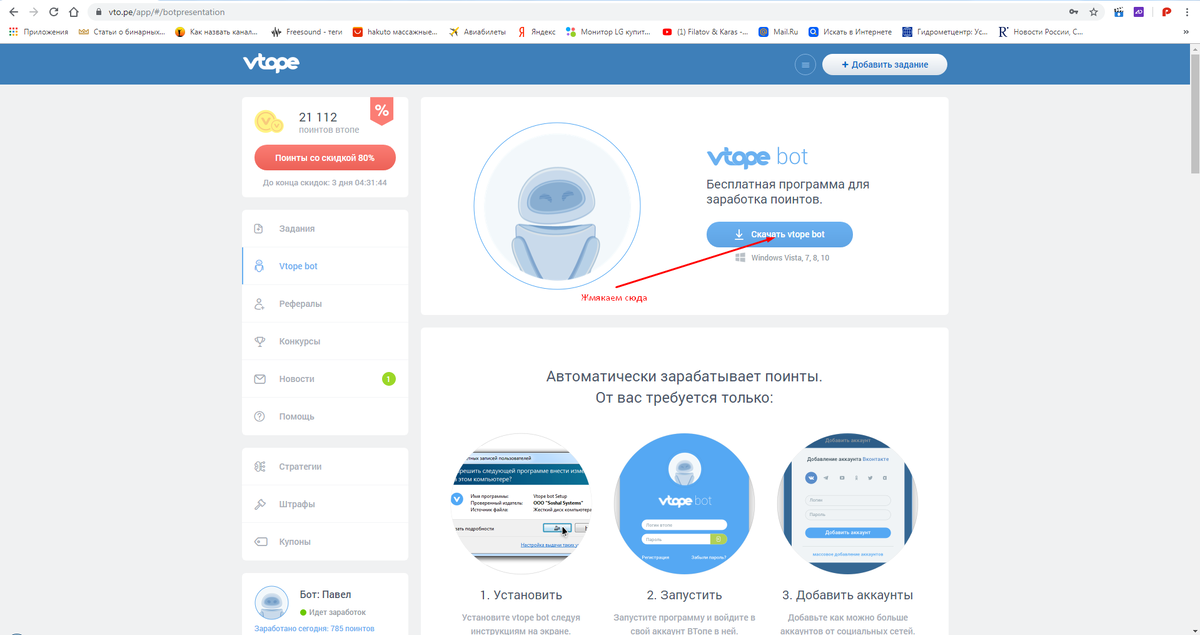Open the Гидрометцентр bookmark
The height and width of the screenshot is (635, 1200).
[944, 32]
